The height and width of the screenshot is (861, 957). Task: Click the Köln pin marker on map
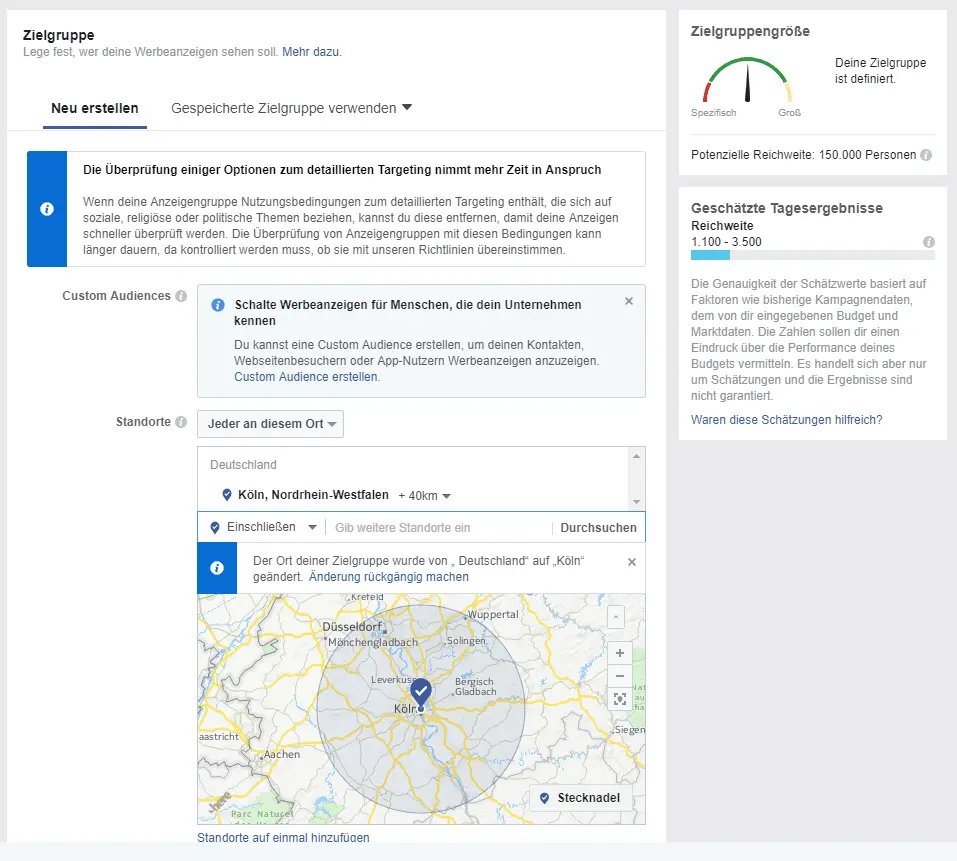tap(421, 693)
